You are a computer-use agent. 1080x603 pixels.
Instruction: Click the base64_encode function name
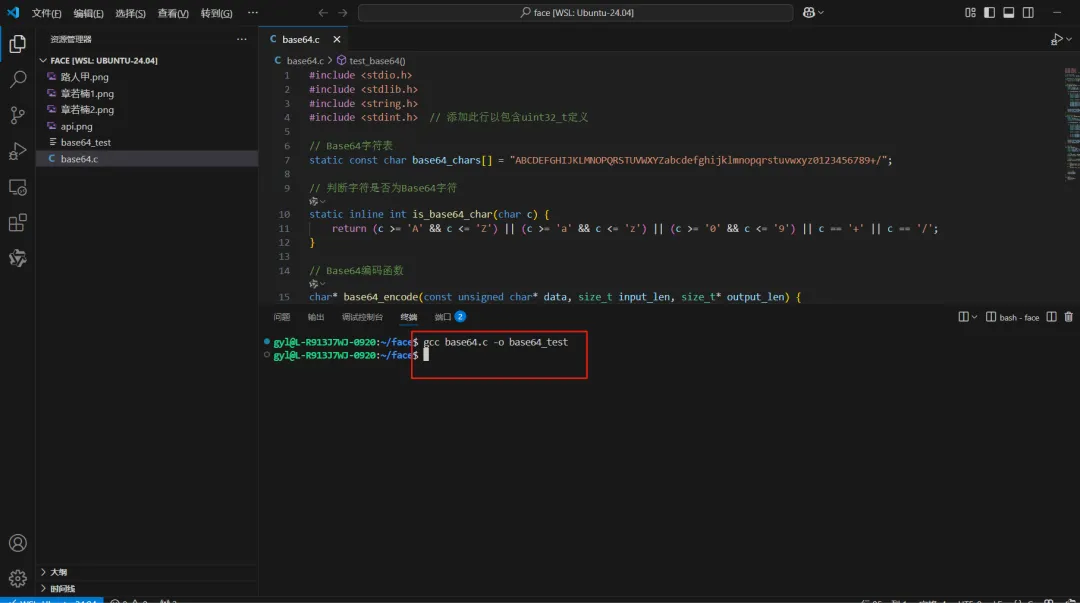381,297
